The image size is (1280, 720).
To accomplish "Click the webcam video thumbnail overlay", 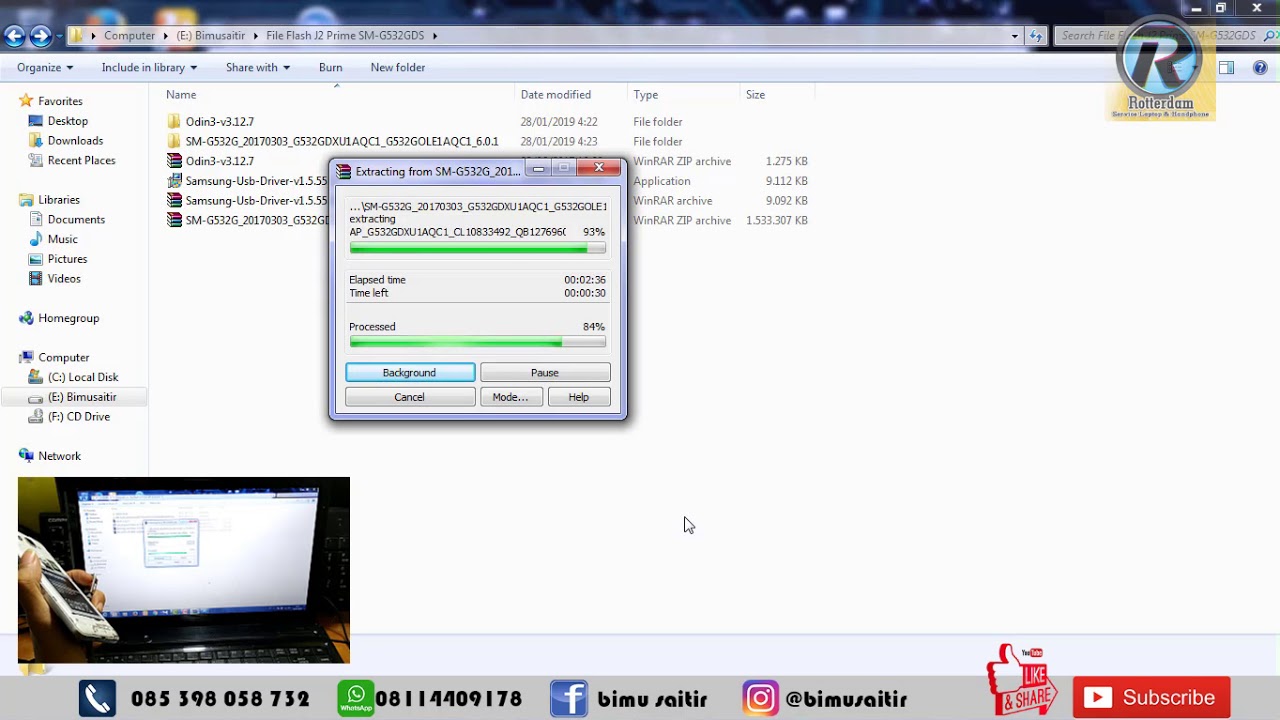I will [x=184, y=570].
